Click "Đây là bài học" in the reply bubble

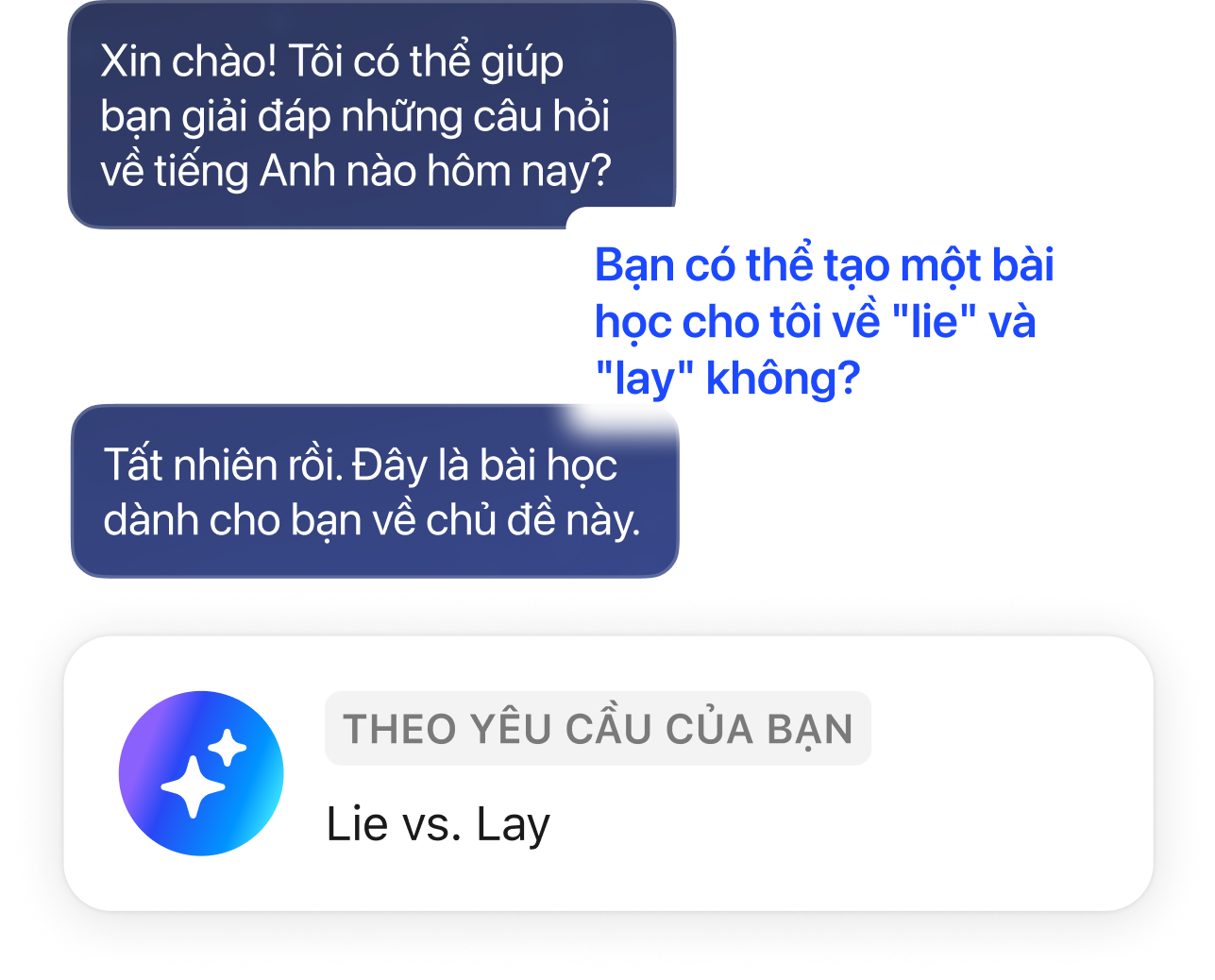click(484, 465)
